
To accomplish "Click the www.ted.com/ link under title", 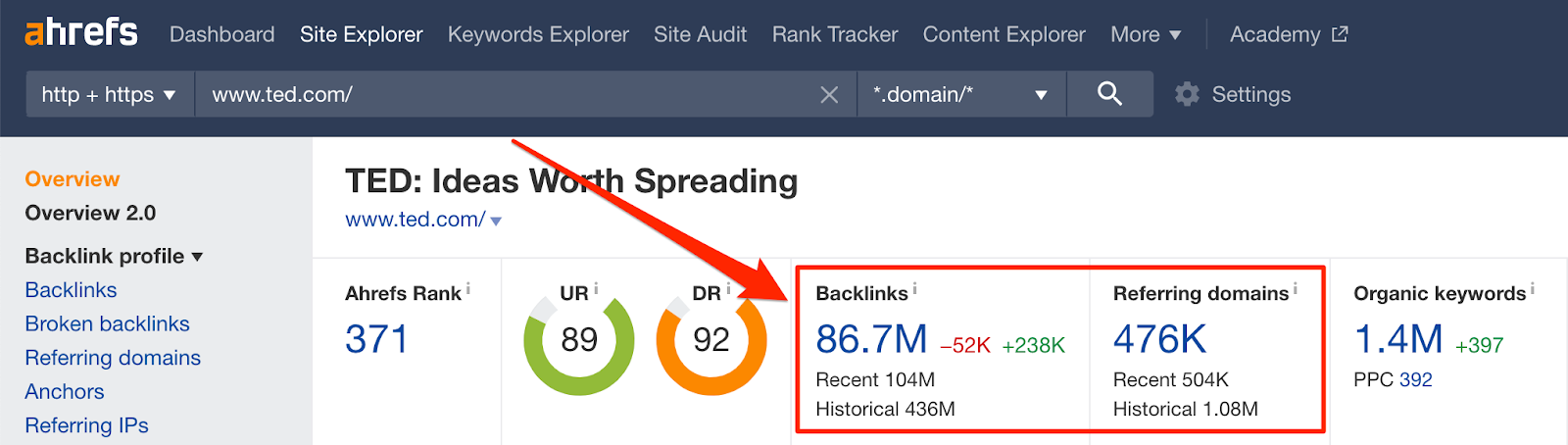I will pos(415,220).
